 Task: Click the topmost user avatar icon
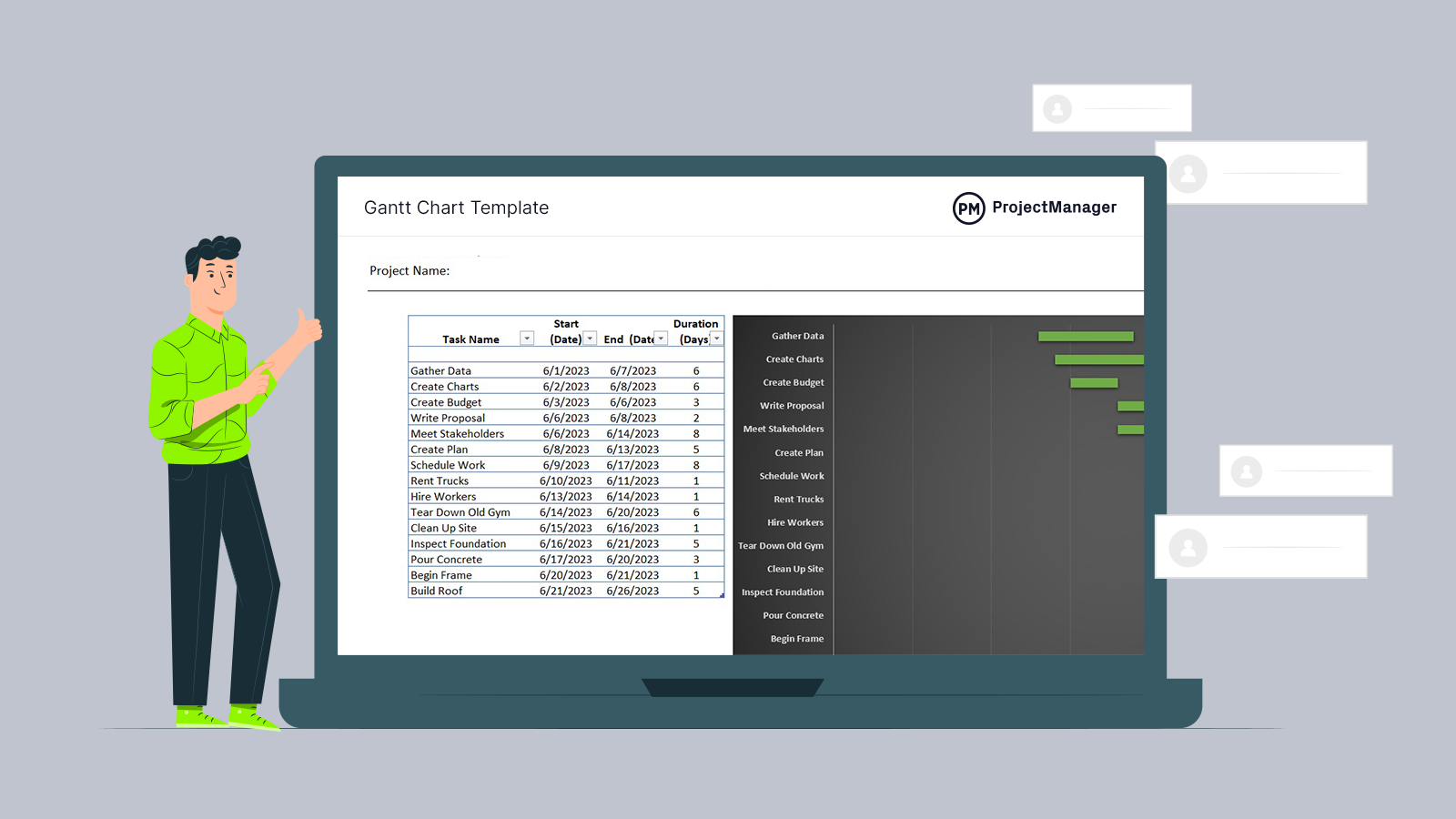tap(1057, 109)
